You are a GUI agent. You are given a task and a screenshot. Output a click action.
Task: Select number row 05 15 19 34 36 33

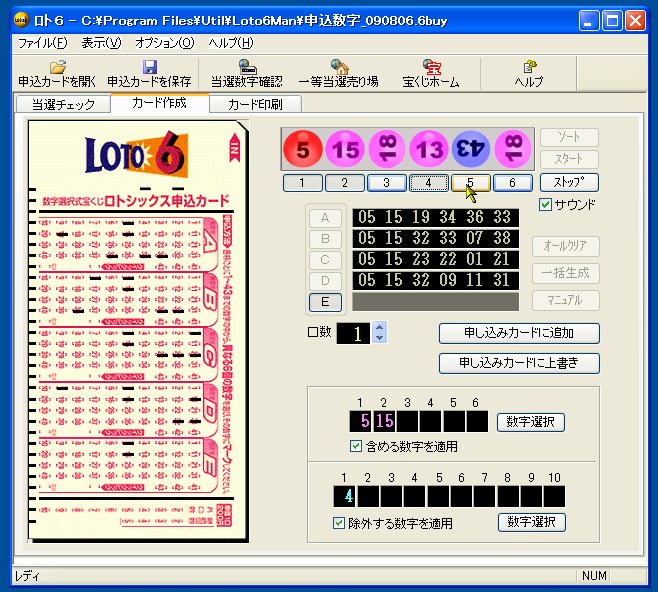435,218
